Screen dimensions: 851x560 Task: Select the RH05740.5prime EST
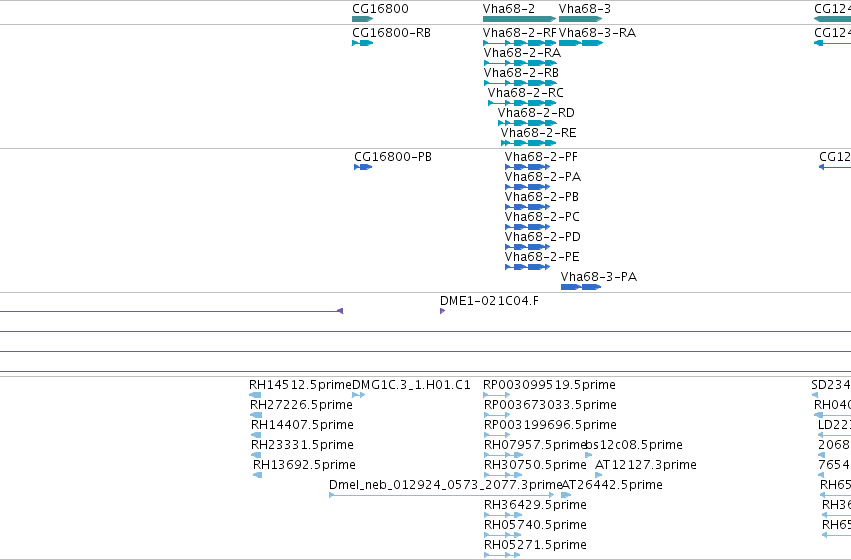point(503,535)
